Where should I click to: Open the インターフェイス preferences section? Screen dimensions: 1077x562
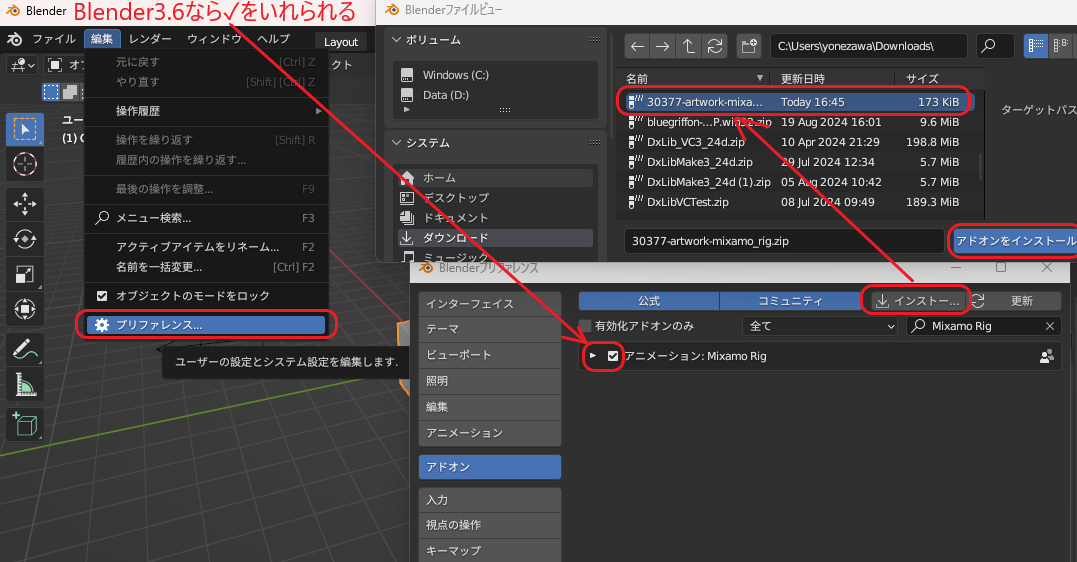[x=490, y=304]
